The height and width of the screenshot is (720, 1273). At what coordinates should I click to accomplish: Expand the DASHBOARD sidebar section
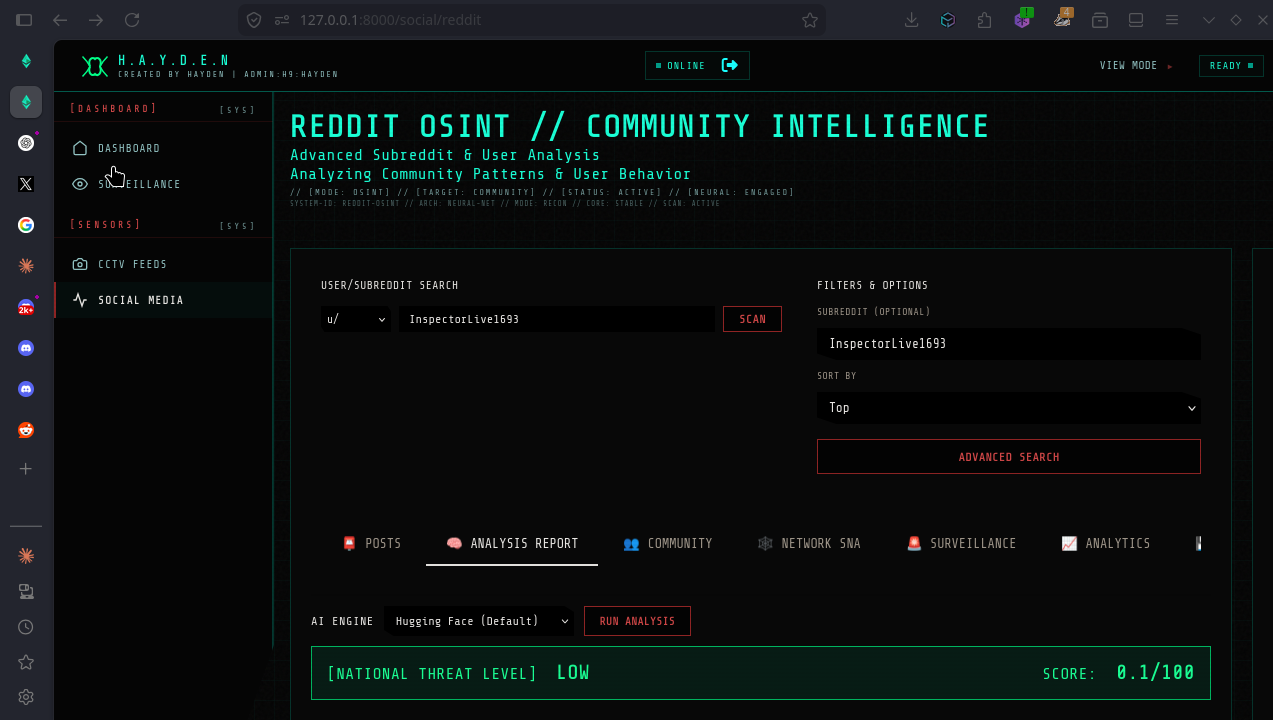(163, 109)
